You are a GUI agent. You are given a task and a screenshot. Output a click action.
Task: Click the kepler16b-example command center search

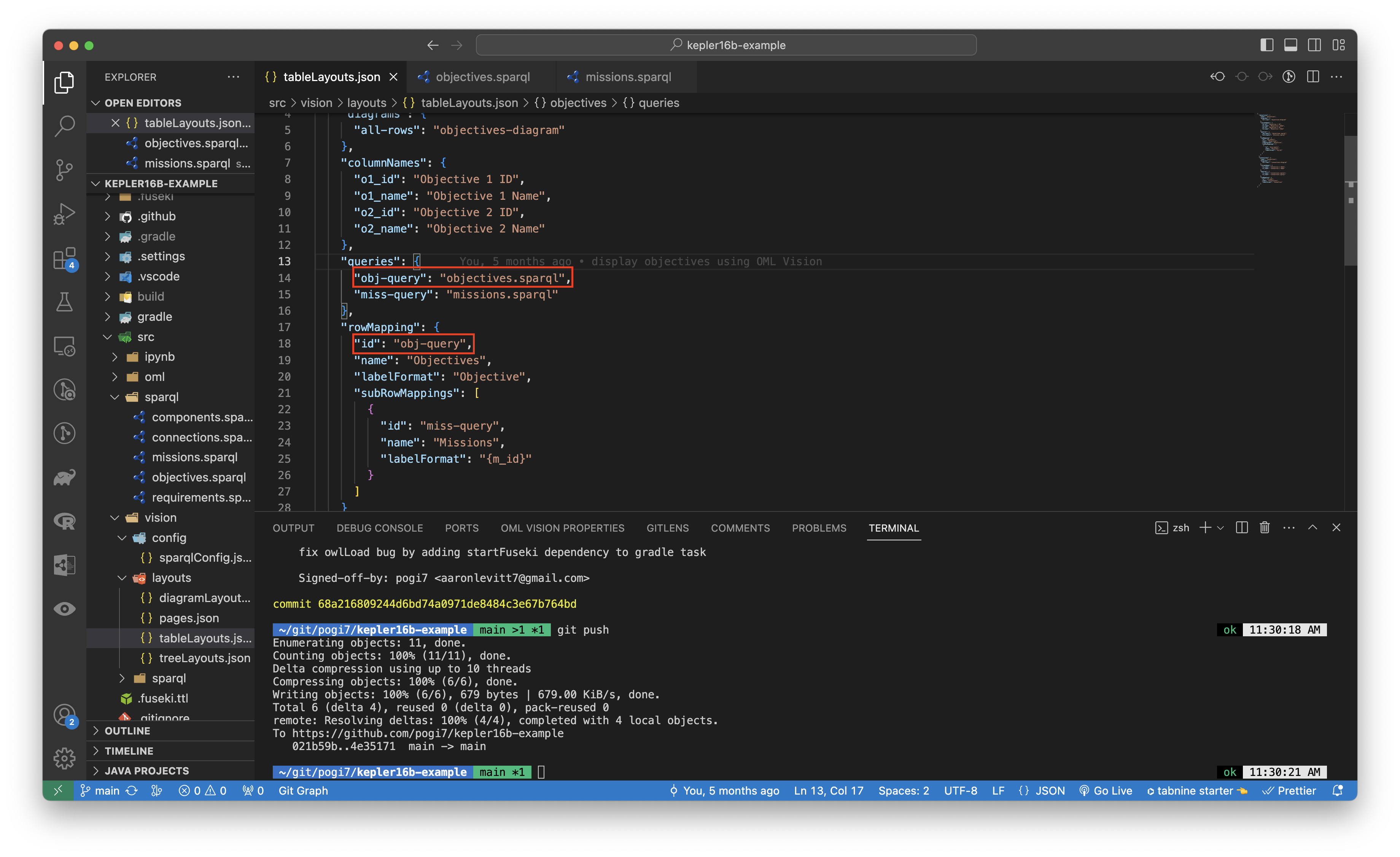click(726, 45)
